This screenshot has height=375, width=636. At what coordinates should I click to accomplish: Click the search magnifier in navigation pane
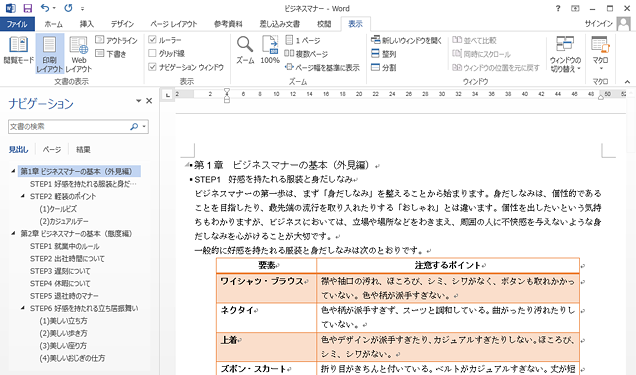pyautogui.click(x=134, y=126)
